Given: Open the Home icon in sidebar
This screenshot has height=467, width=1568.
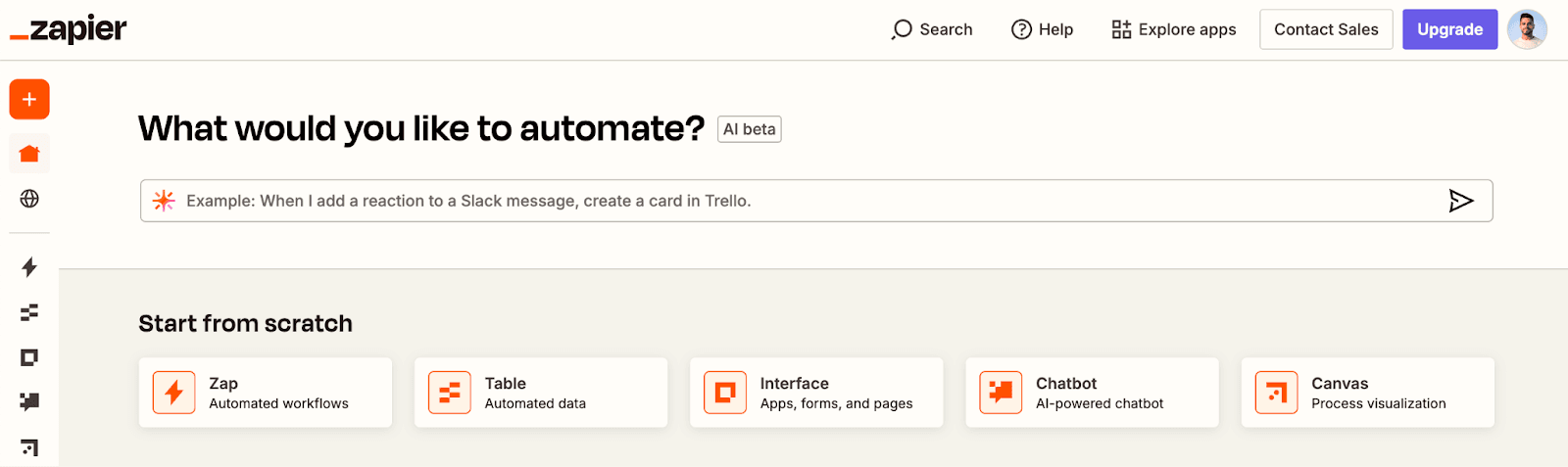Looking at the screenshot, I should 29,154.
